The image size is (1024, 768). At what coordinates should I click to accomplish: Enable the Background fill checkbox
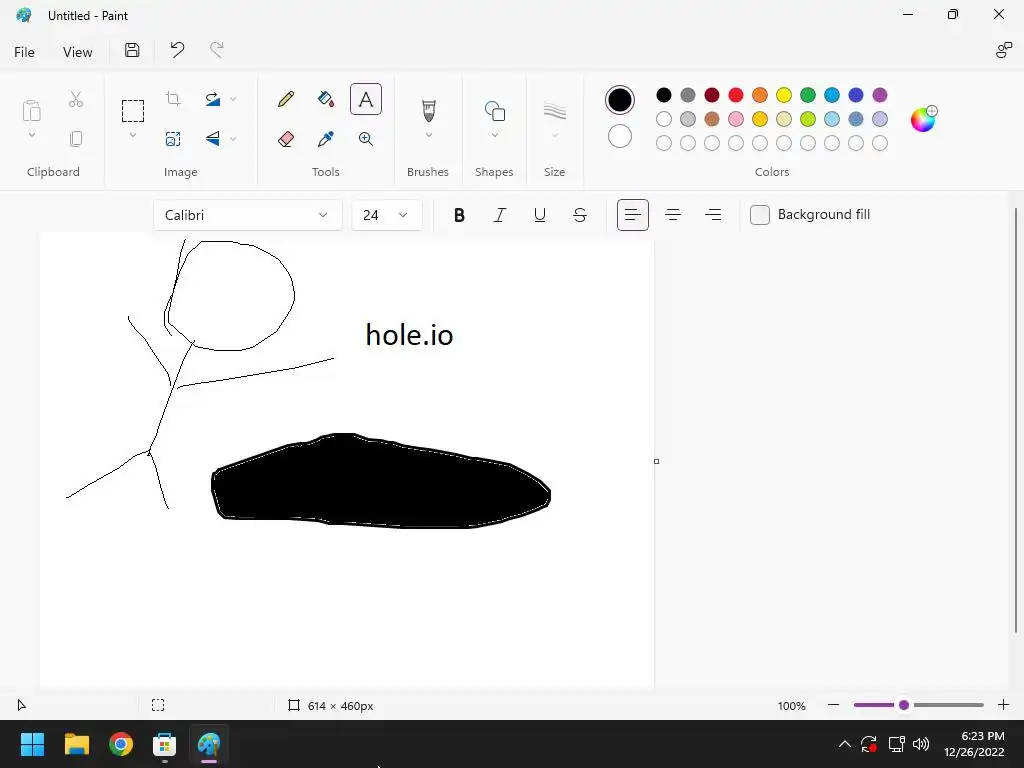pos(760,215)
